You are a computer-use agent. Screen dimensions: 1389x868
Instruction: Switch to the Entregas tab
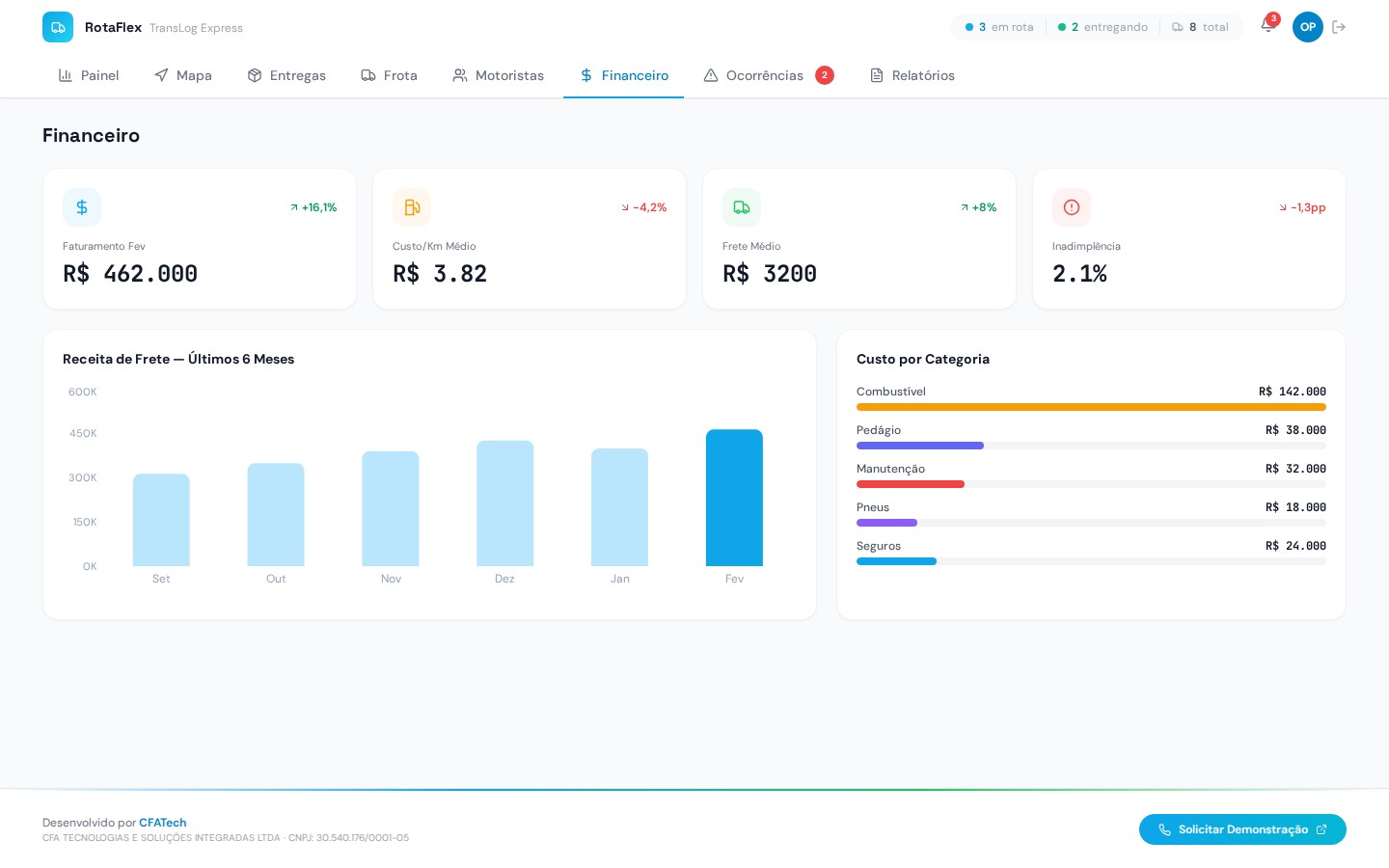(286, 75)
